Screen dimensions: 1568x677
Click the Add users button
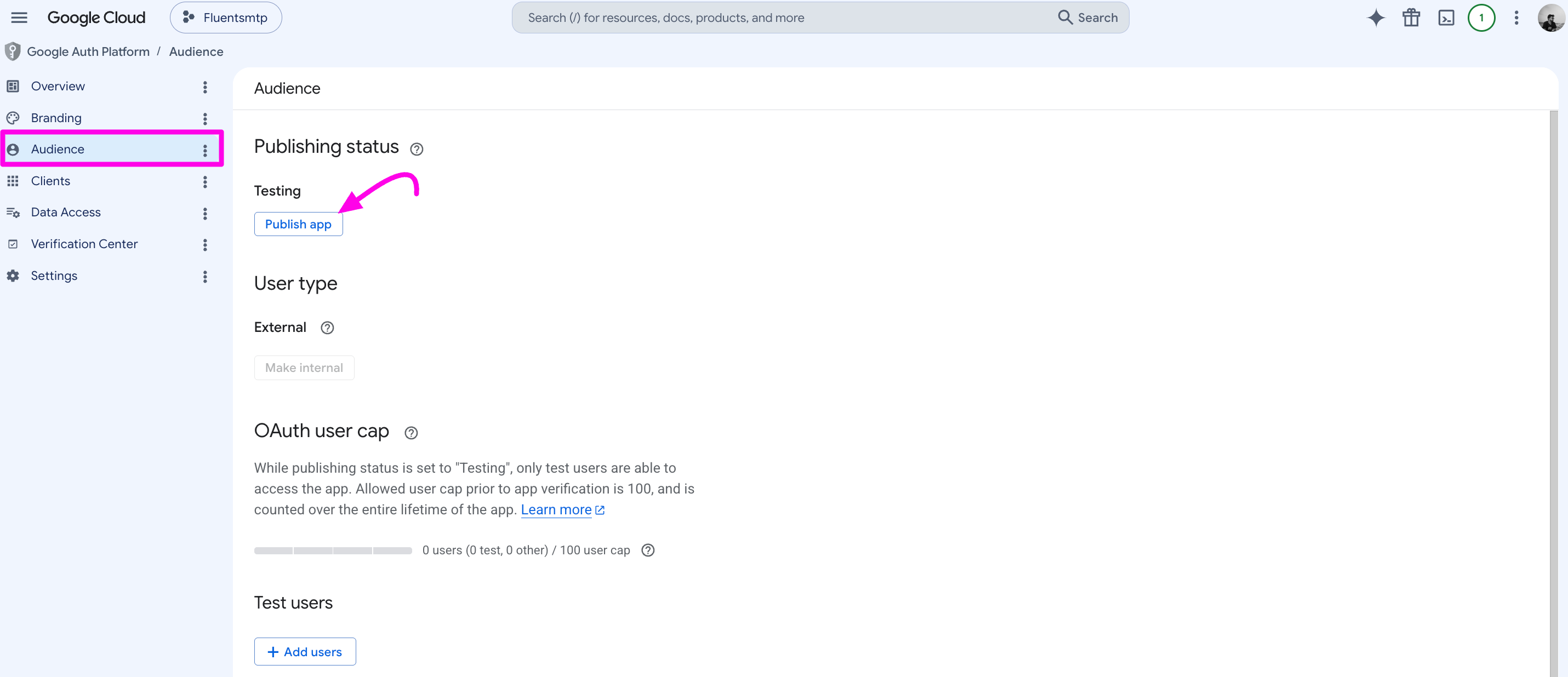[305, 651]
